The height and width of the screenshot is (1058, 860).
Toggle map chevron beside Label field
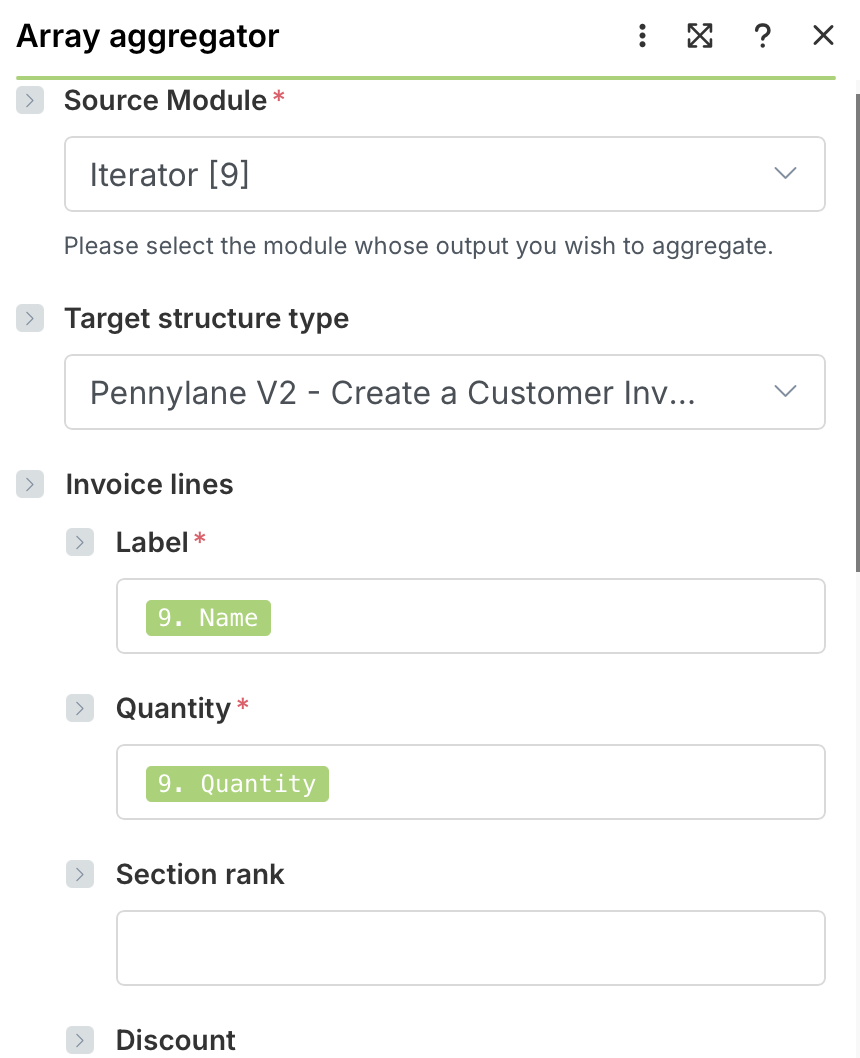coord(80,543)
